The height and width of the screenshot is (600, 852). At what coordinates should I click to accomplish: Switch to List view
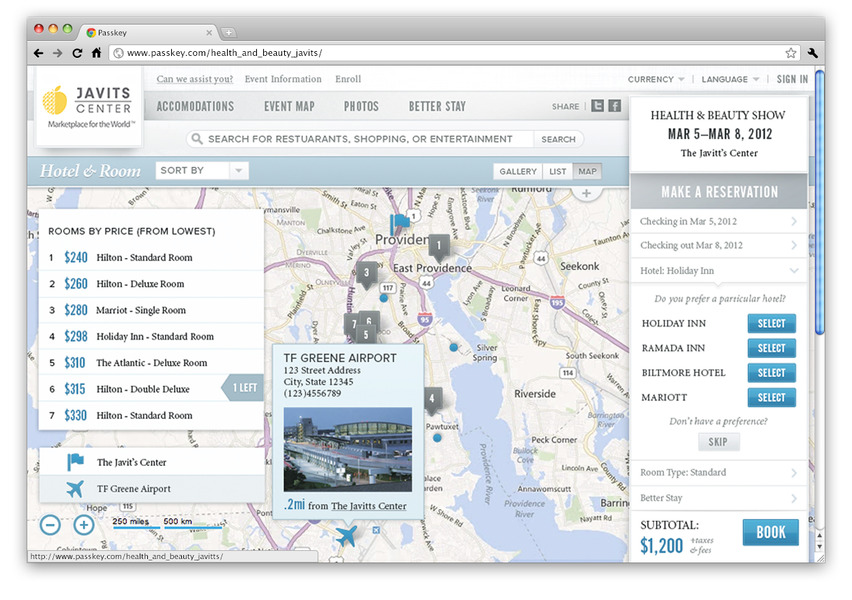click(557, 171)
